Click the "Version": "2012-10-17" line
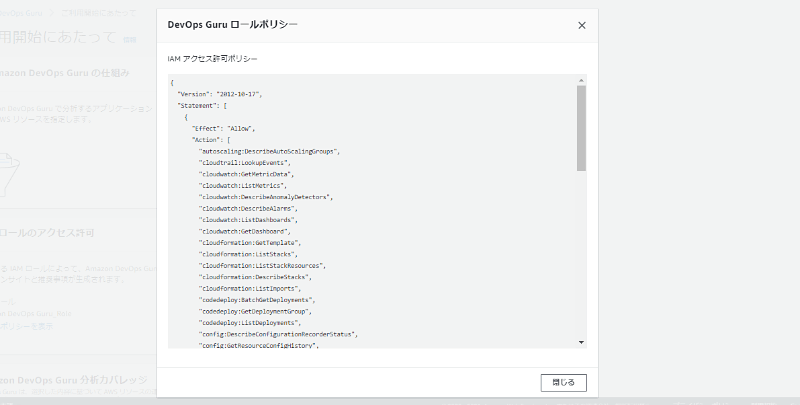This screenshot has height=405, width=800. click(219, 94)
